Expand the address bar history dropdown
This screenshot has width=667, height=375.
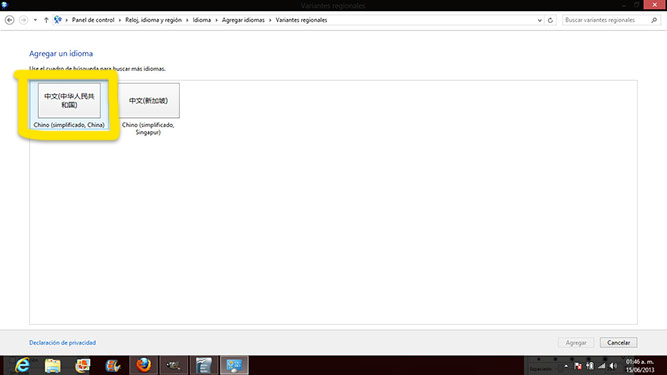click(x=539, y=20)
